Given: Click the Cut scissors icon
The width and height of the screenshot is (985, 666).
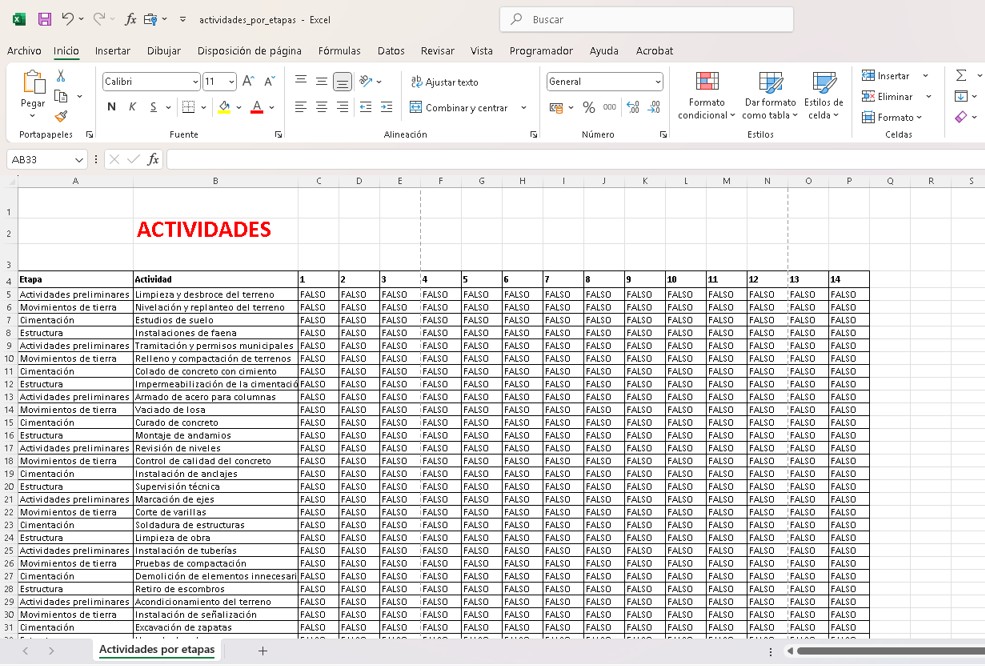Looking at the screenshot, I should click(61, 76).
